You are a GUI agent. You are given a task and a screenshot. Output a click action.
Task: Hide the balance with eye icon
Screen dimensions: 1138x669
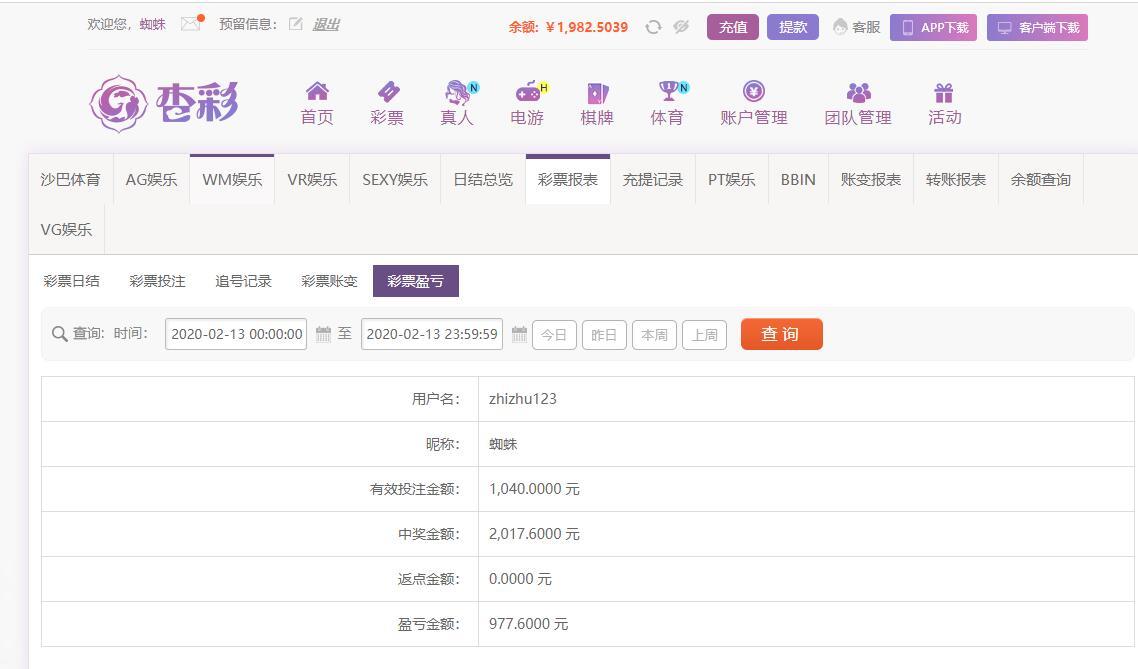point(681,27)
